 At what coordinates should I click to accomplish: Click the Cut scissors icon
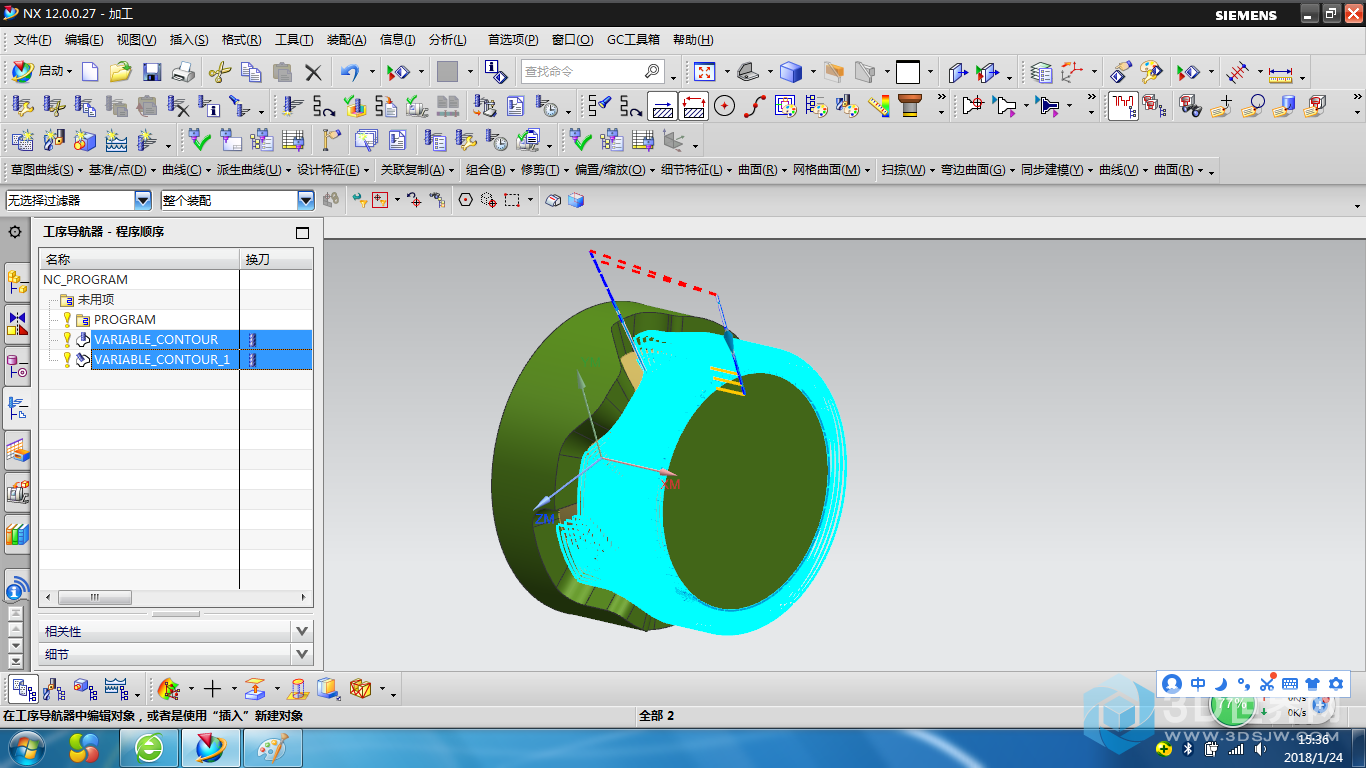[x=219, y=72]
